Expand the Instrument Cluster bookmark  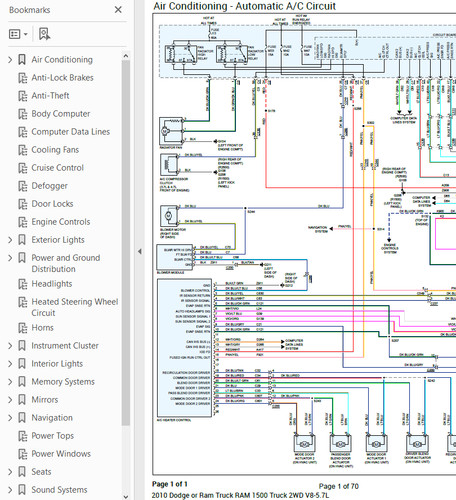coord(10,346)
